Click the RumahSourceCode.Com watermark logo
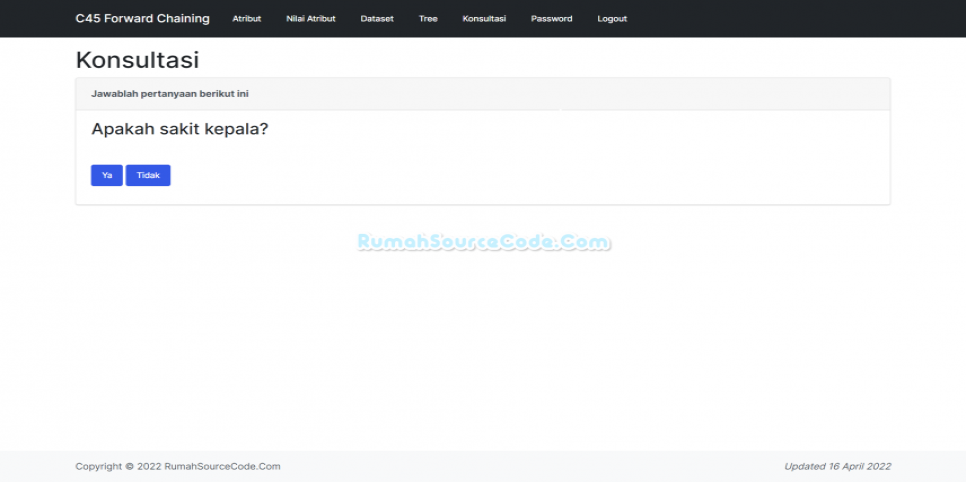The width and height of the screenshot is (966, 482). (483, 242)
